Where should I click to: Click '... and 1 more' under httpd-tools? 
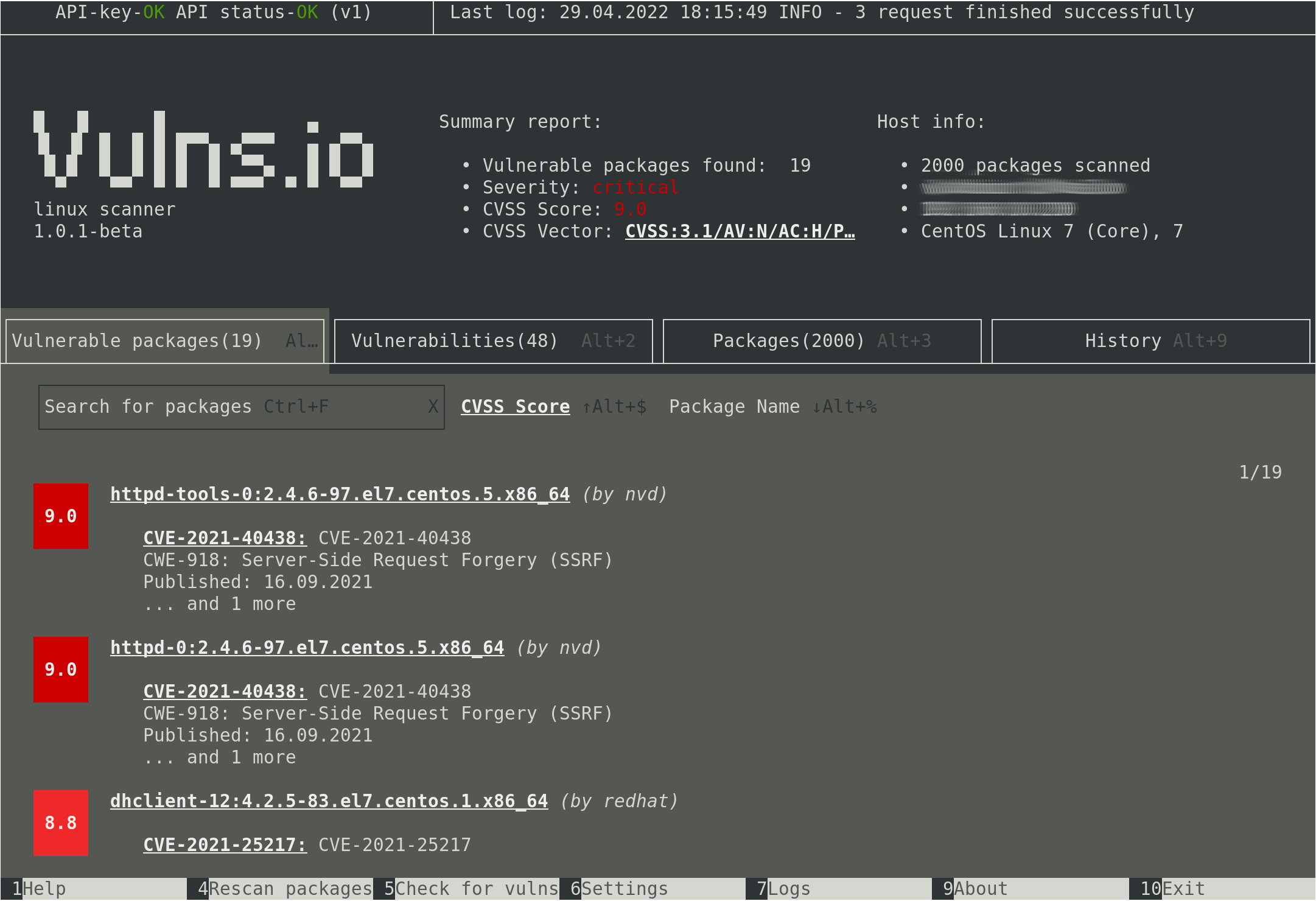[220, 604]
